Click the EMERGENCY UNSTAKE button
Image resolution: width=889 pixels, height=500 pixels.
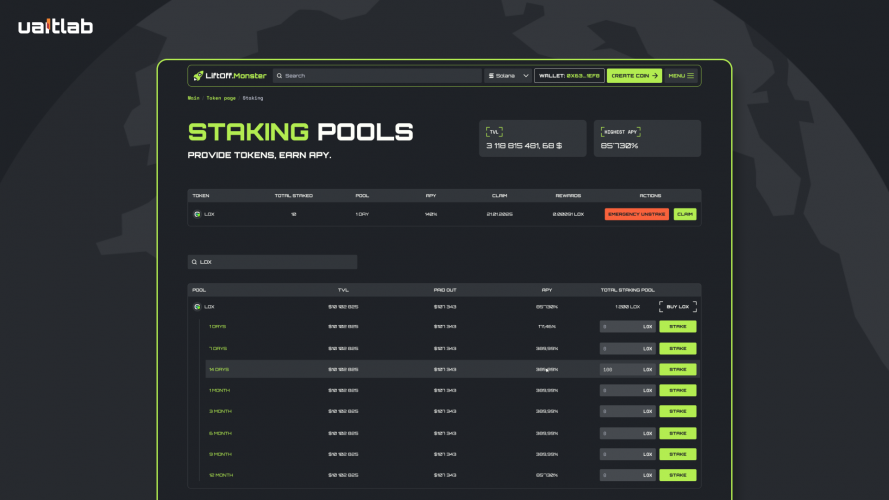[x=636, y=214]
